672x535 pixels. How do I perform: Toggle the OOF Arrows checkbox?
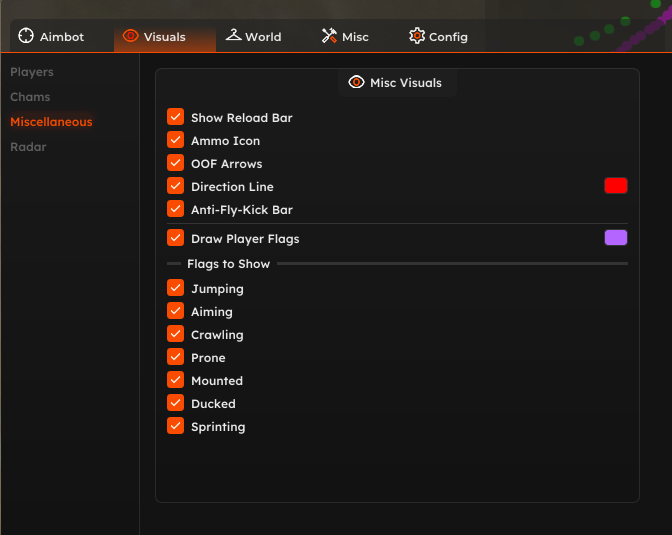click(x=176, y=163)
